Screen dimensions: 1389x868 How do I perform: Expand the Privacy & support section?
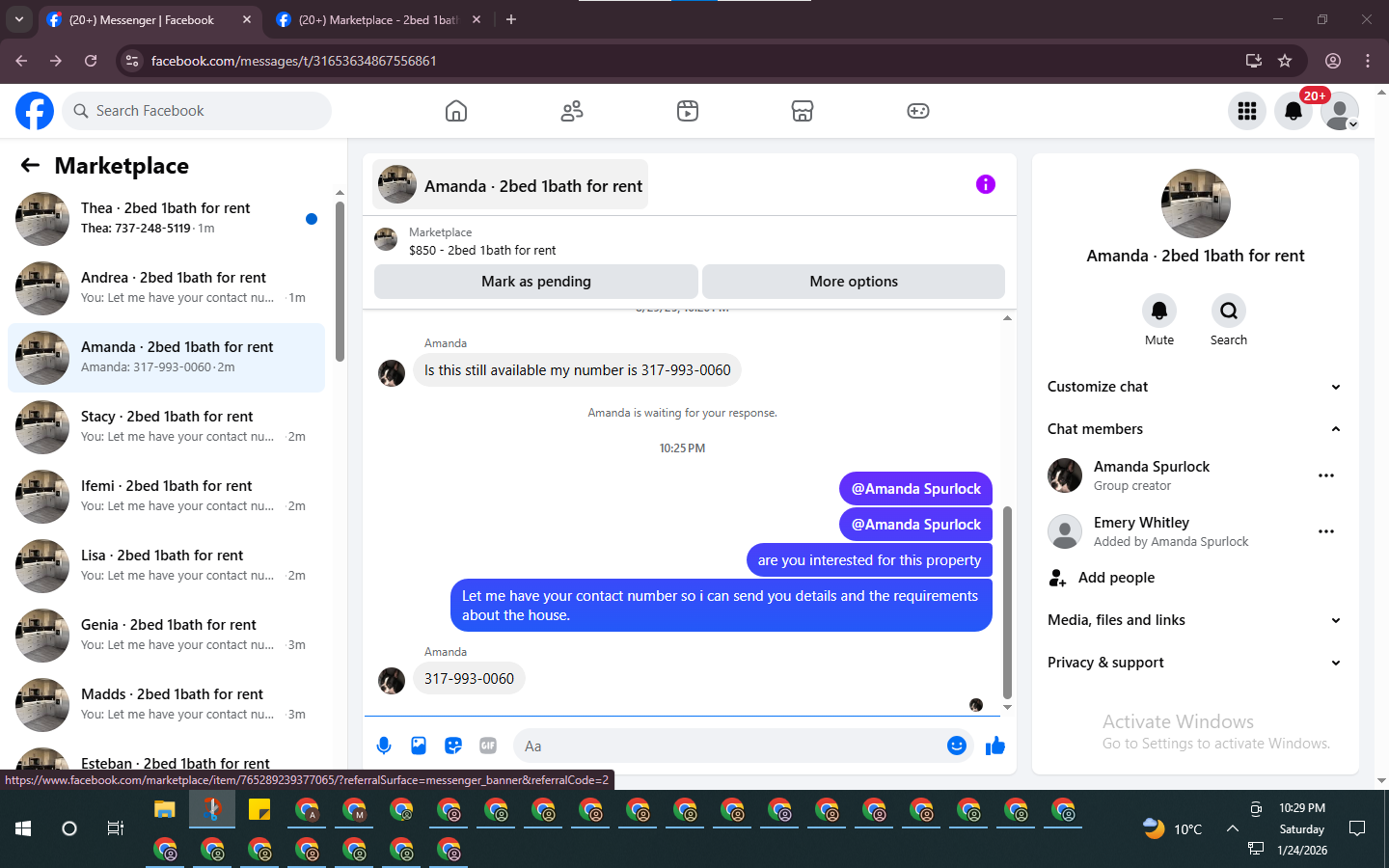point(1195,663)
